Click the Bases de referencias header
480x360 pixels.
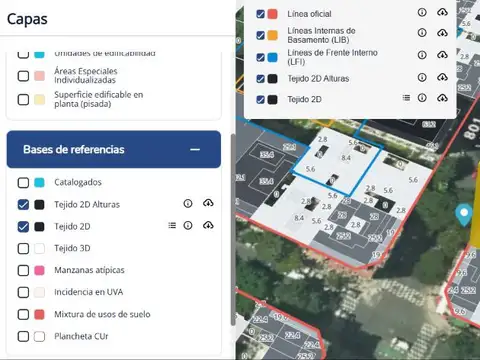[x=114, y=149]
